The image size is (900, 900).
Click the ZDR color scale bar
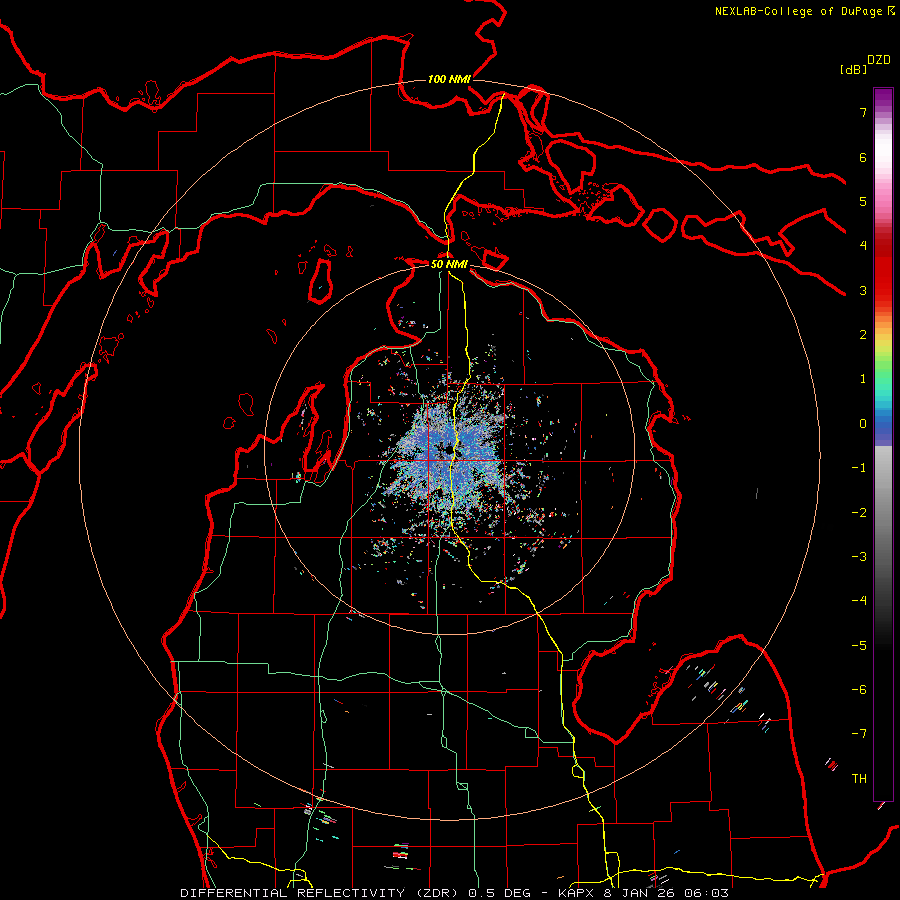pos(883,444)
